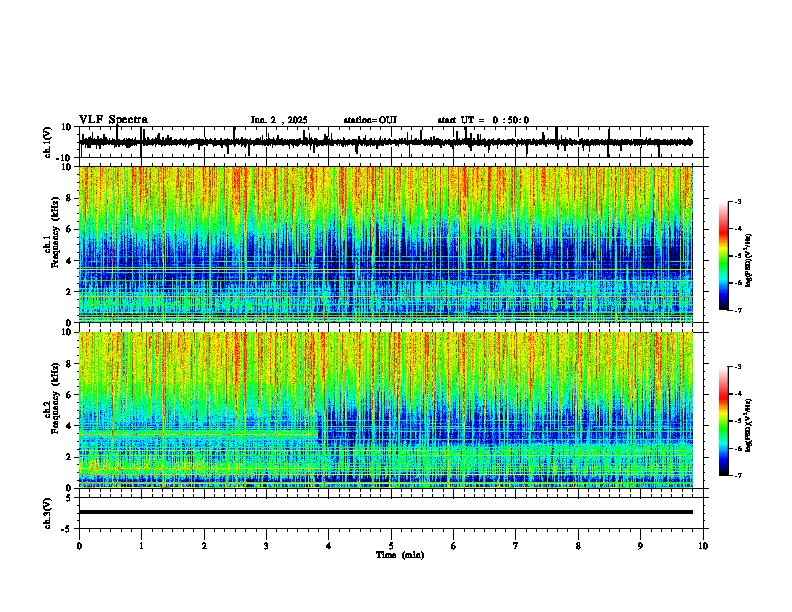Click the "3" tick on the time axis
Screen dimensions: 792x612
coord(266,546)
